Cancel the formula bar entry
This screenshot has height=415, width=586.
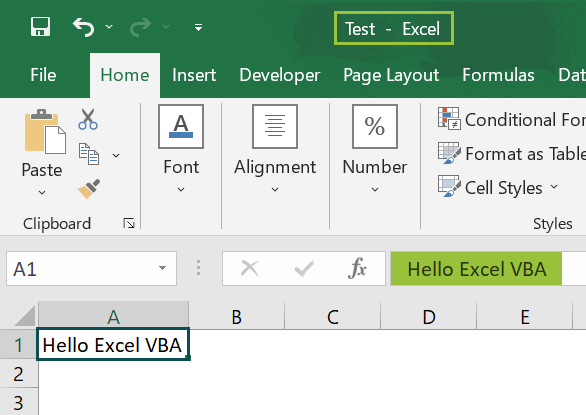[x=250, y=268]
